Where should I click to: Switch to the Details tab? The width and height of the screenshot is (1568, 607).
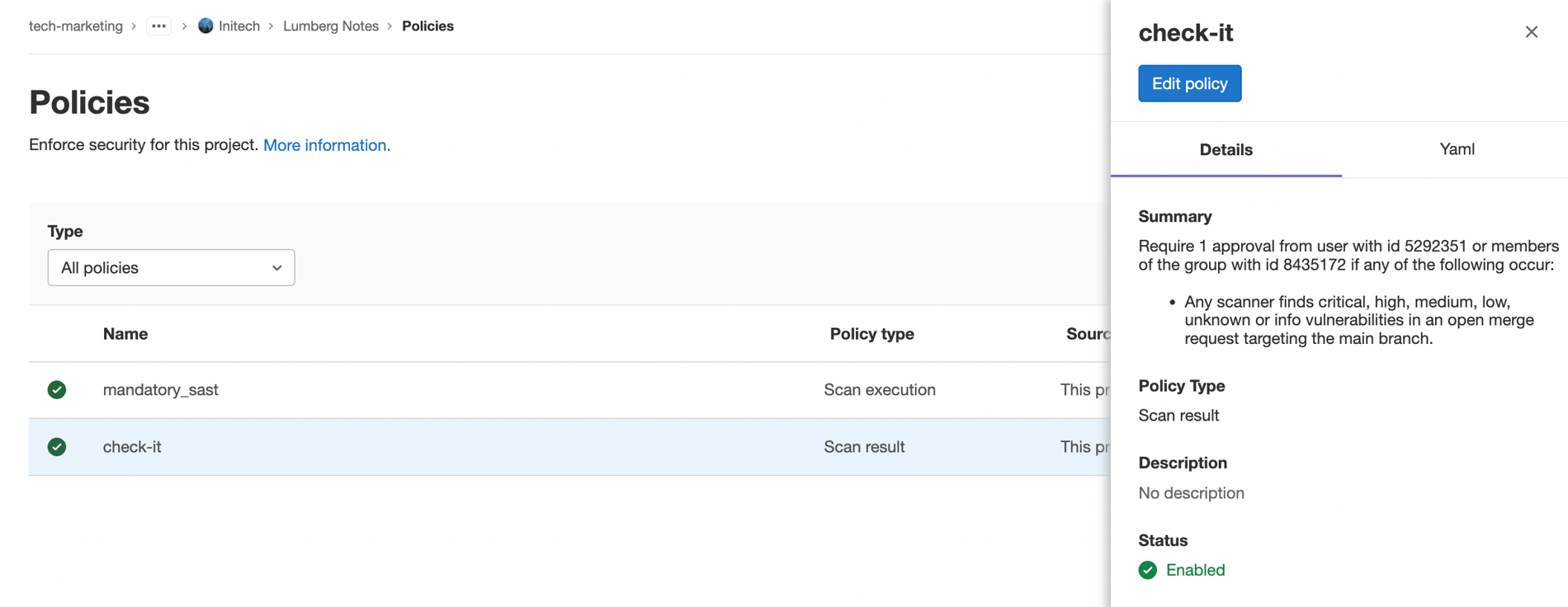tap(1226, 150)
